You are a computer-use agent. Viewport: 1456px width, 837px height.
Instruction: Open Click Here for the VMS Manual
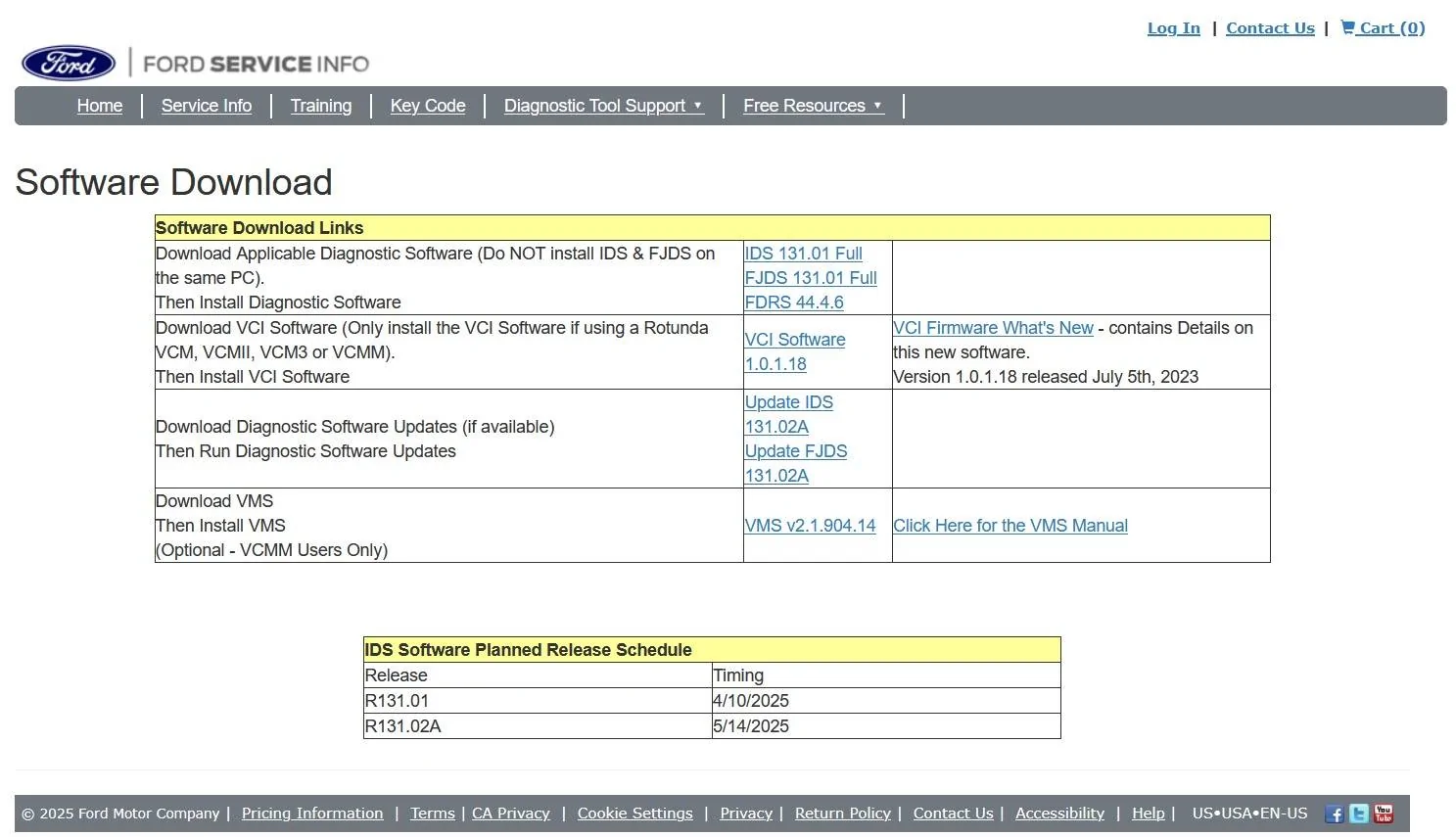[1010, 526]
